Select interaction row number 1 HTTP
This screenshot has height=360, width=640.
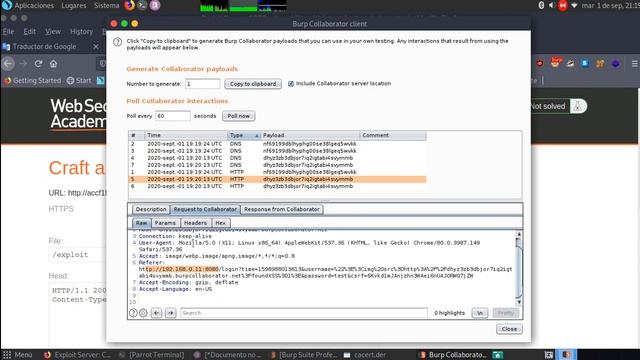278,172
